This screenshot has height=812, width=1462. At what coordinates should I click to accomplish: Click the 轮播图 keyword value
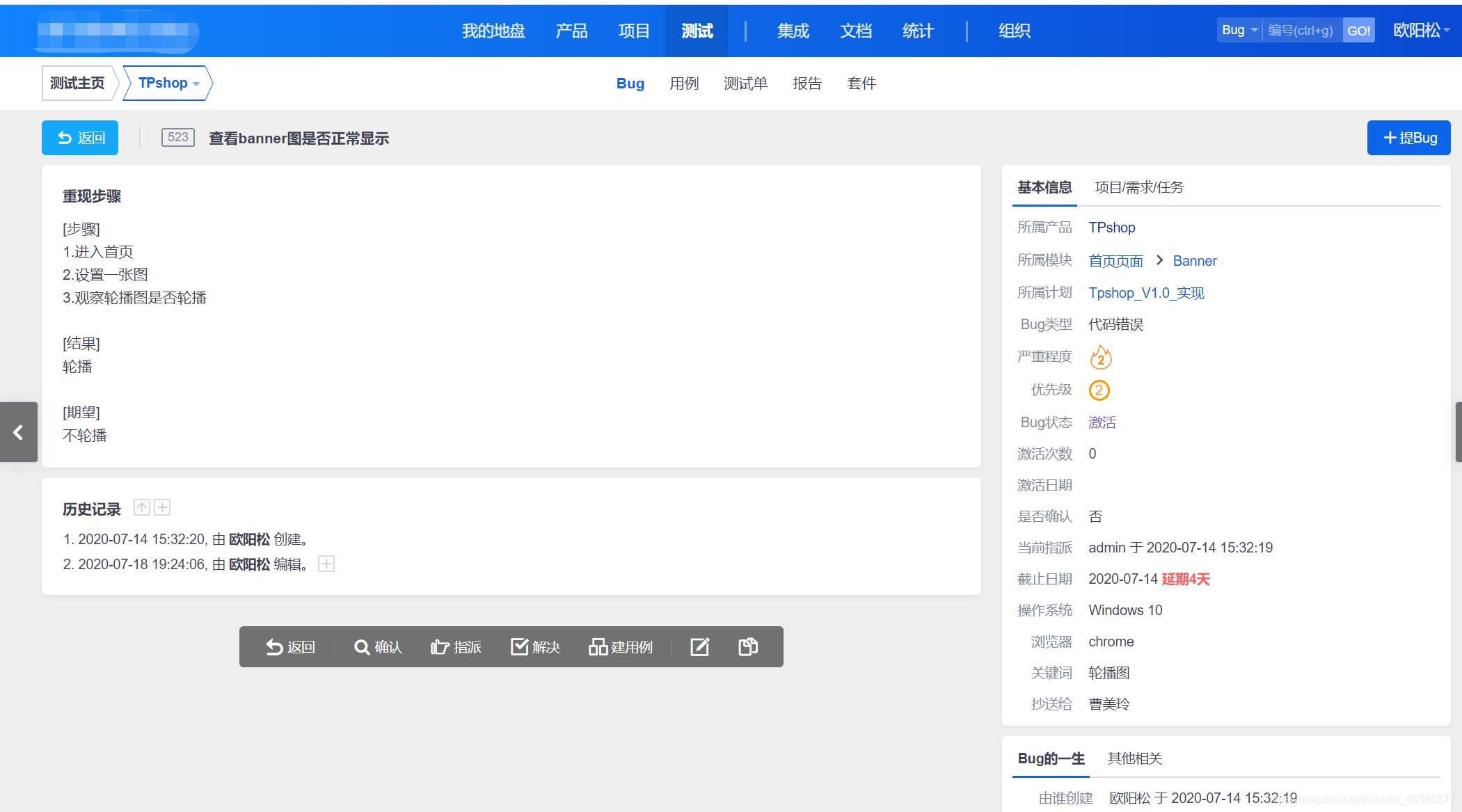(x=1109, y=673)
